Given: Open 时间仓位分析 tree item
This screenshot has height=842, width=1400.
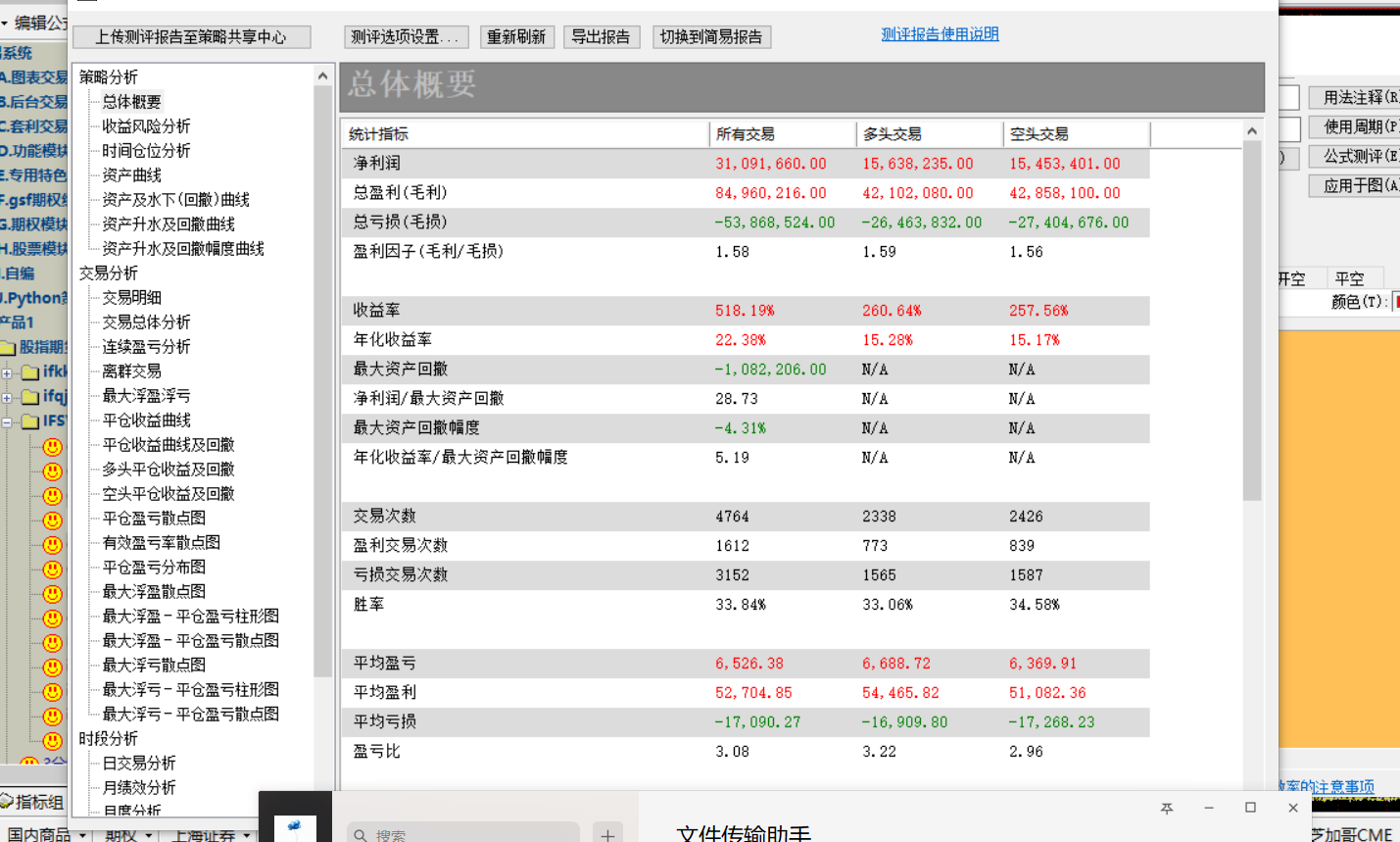Looking at the screenshot, I should 146,151.
